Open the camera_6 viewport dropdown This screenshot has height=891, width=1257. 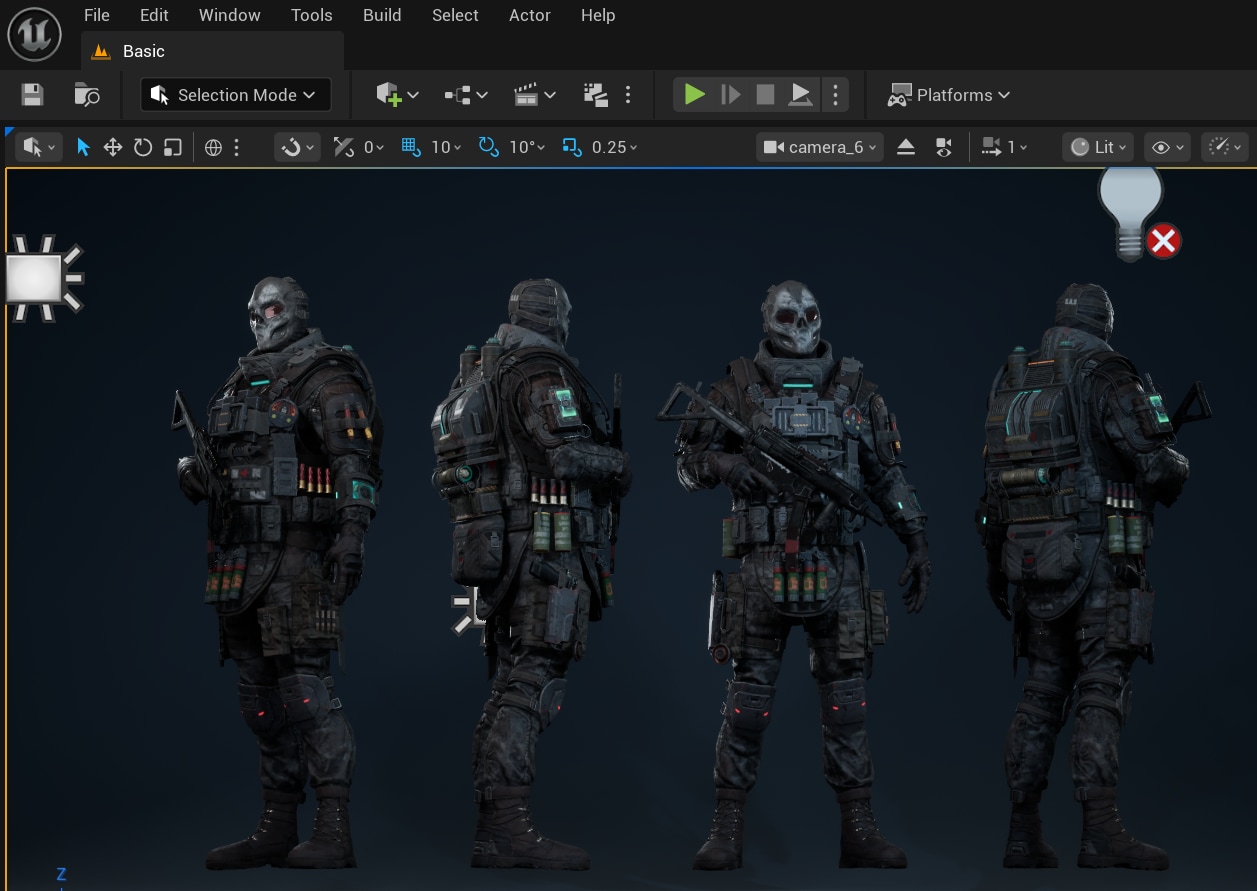820,147
